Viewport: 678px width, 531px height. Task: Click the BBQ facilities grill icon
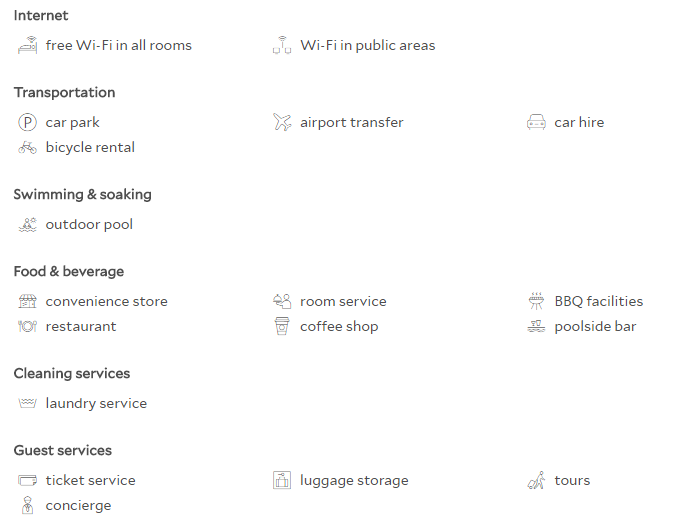tap(536, 301)
